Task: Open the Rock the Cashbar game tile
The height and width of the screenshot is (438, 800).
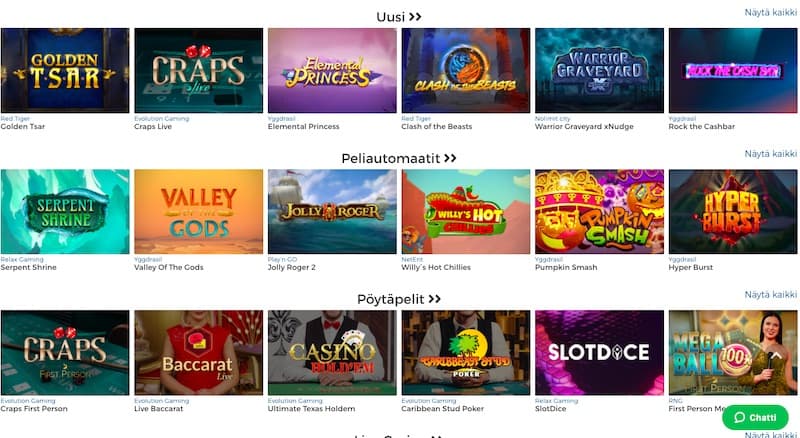Action: tap(733, 70)
